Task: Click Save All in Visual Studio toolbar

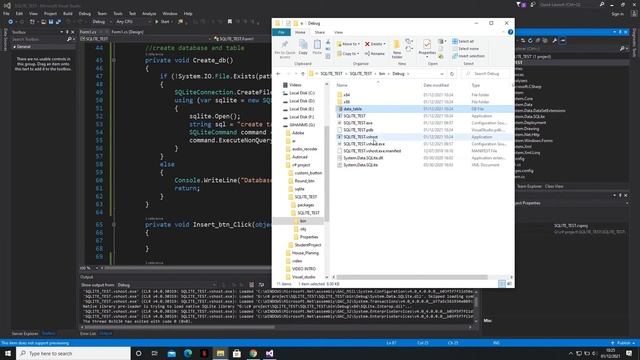Action: tap(58, 22)
